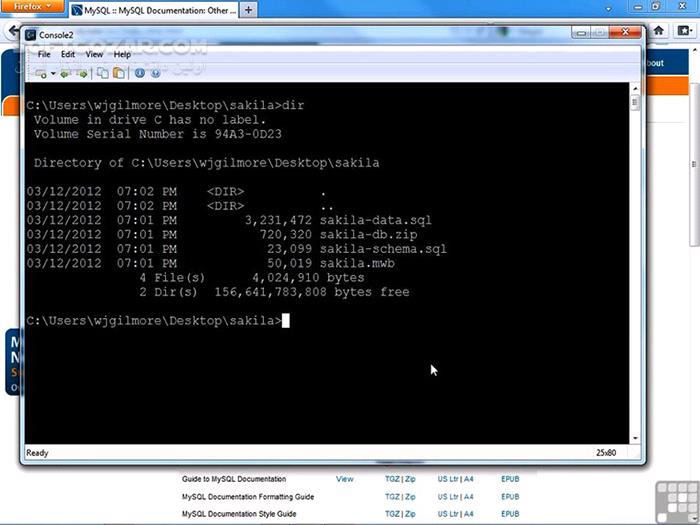This screenshot has width=700, height=525.
Task: Click View link for Guide to MySQL Documentation
Action: pyautogui.click(x=345, y=479)
